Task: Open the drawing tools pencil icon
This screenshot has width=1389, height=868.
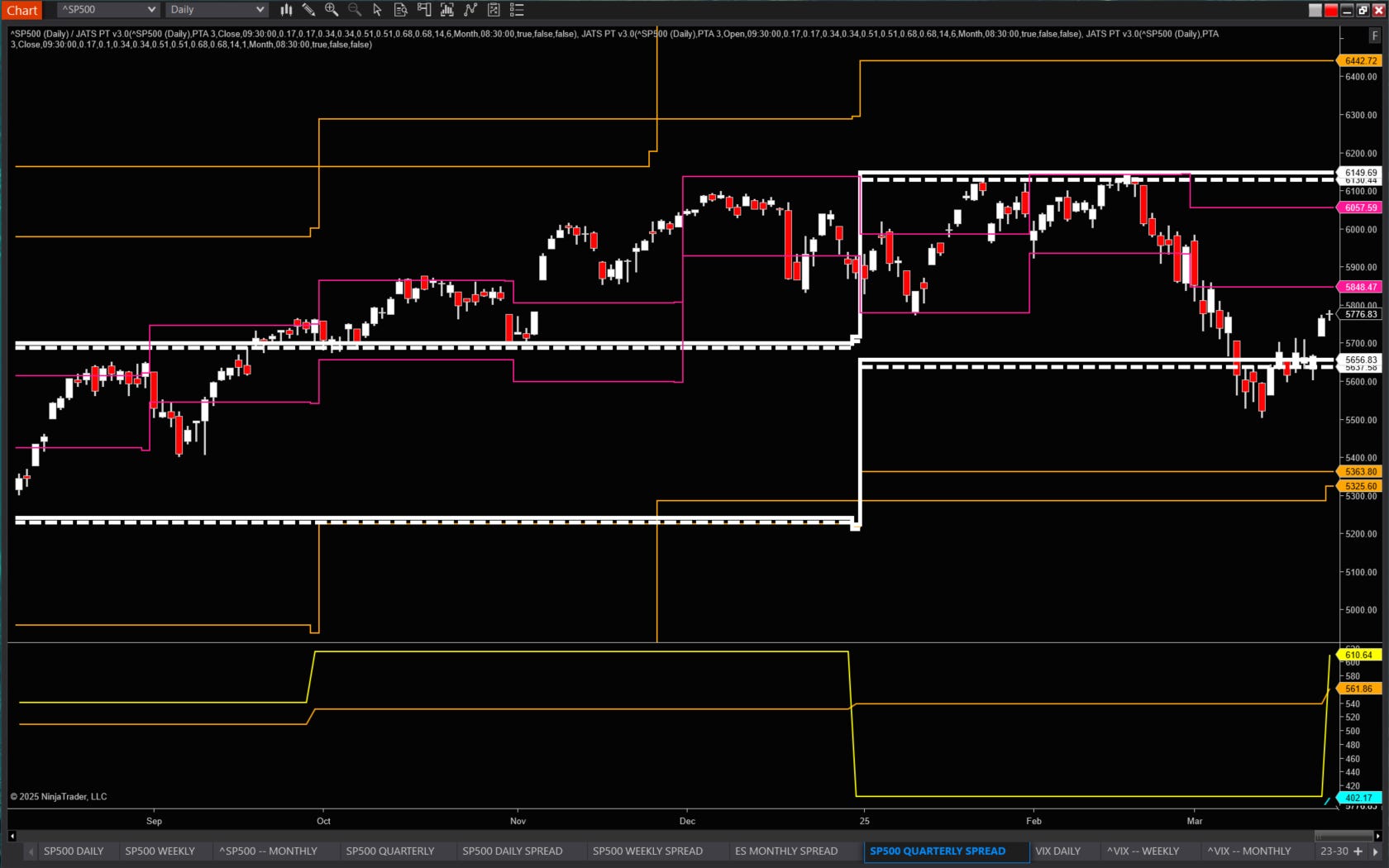Action: (308, 9)
